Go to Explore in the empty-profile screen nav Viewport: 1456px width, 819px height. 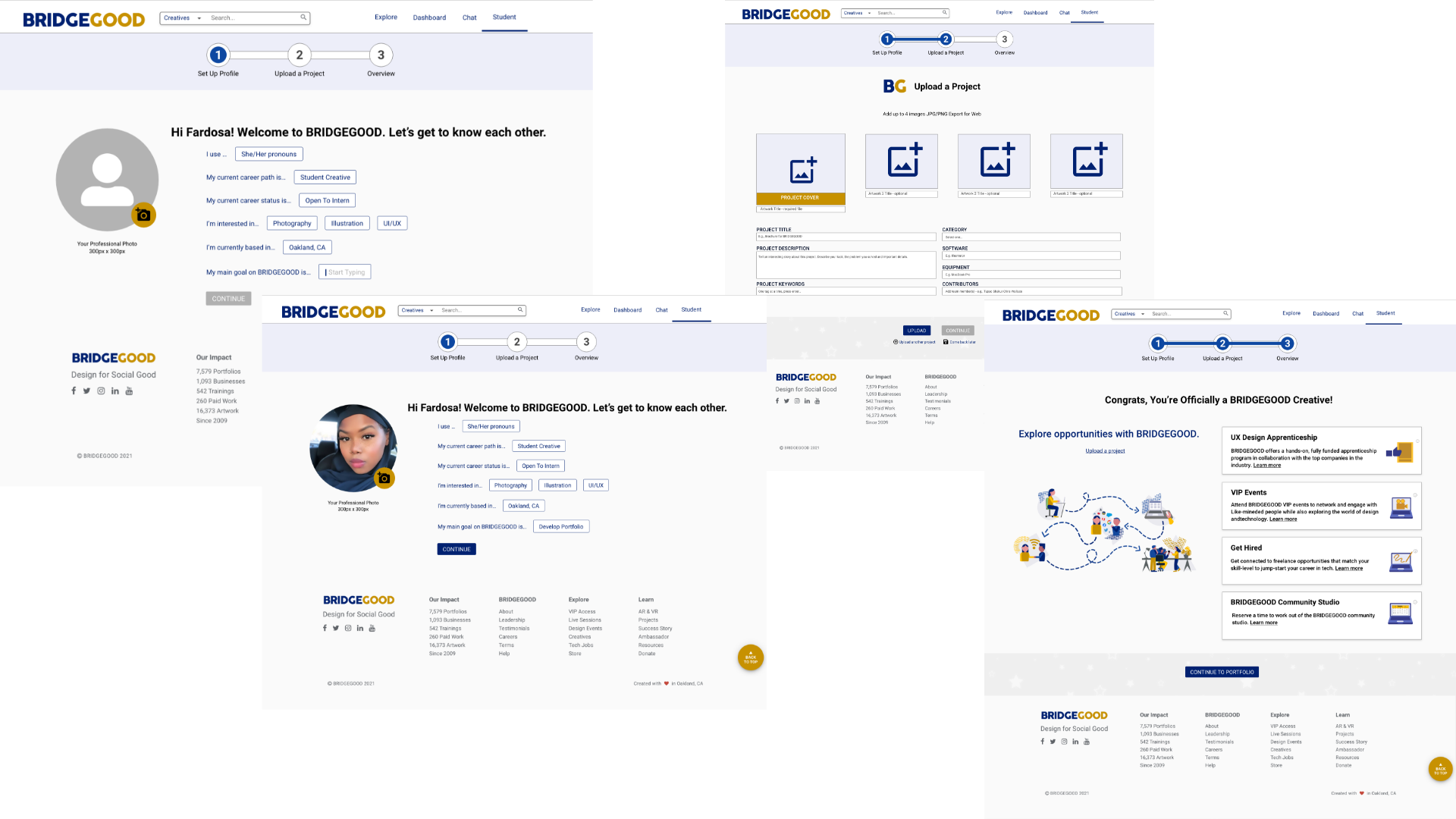click(x=386, y=17)
